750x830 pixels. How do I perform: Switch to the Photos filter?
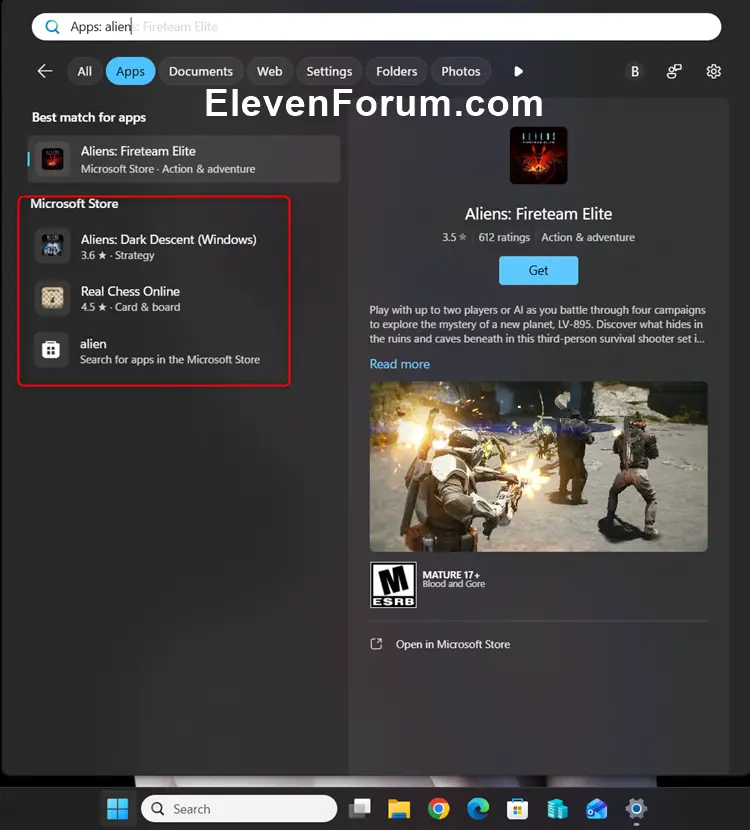460,71
